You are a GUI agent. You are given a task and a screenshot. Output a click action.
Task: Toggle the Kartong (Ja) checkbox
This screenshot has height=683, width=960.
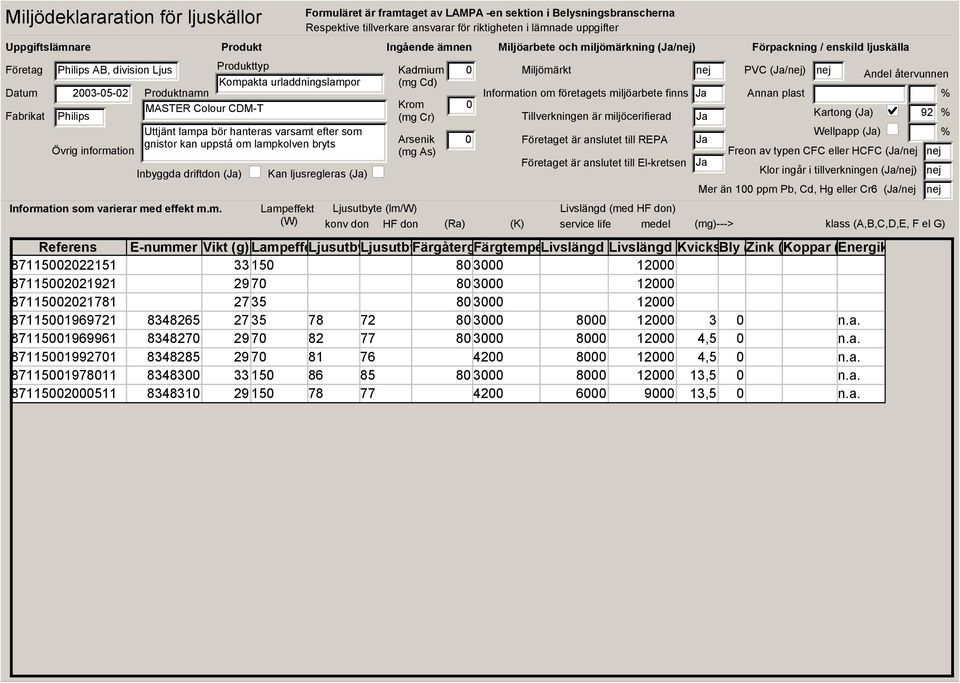tap(893, 111)
